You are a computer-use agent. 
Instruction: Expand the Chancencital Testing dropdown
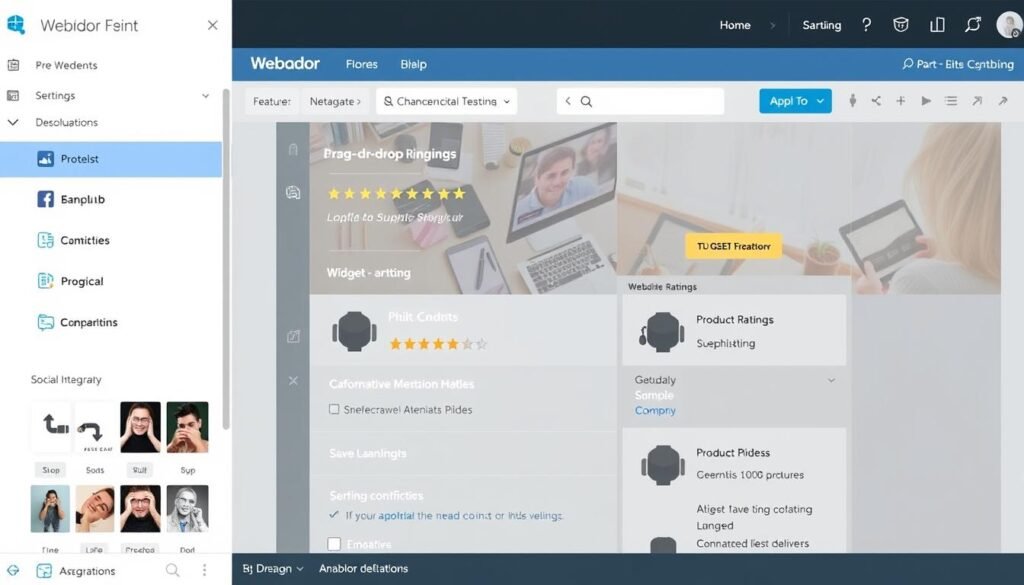click(x=446, y=101)
